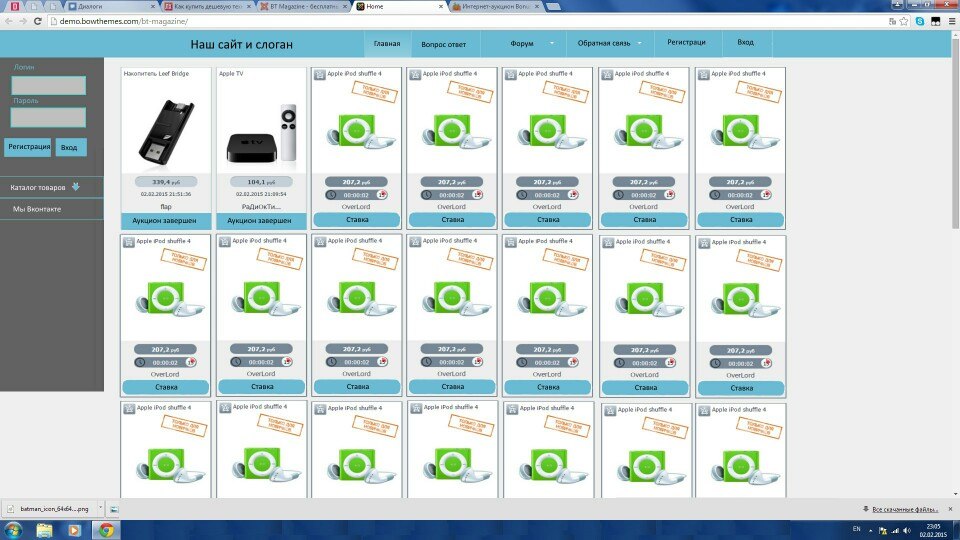Click the date 02.02.2015 21:51:36

click(166, 194)
